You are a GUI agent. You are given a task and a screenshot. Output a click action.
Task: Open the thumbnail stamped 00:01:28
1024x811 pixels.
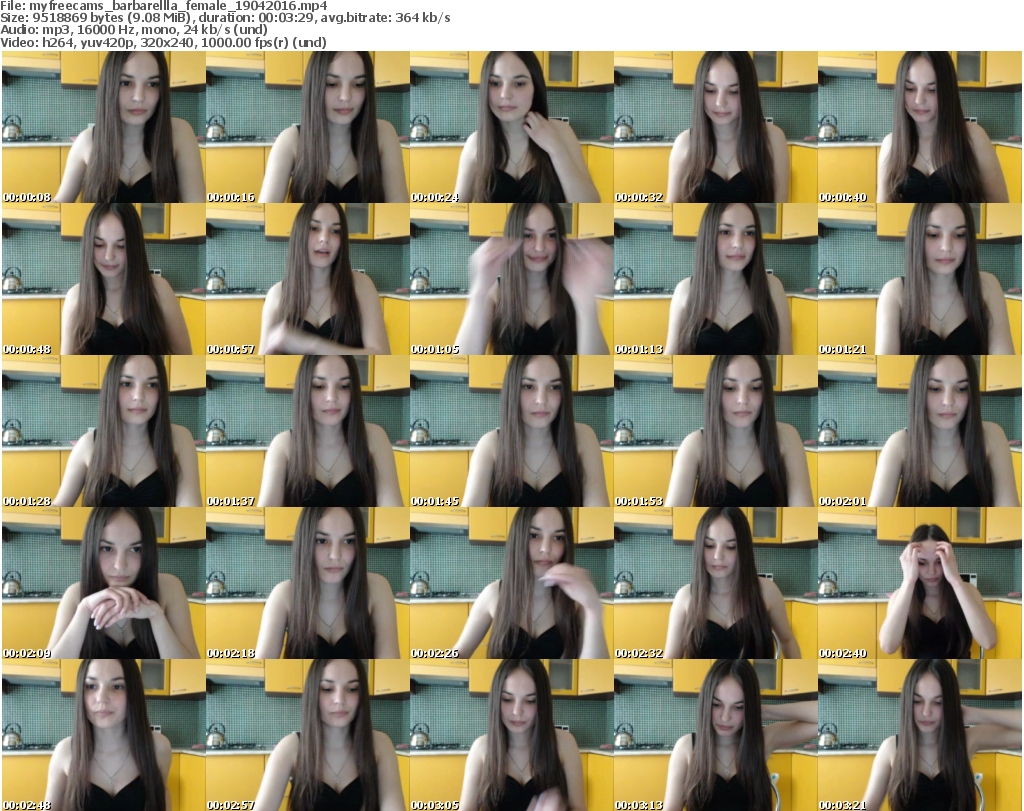(104, 431)
